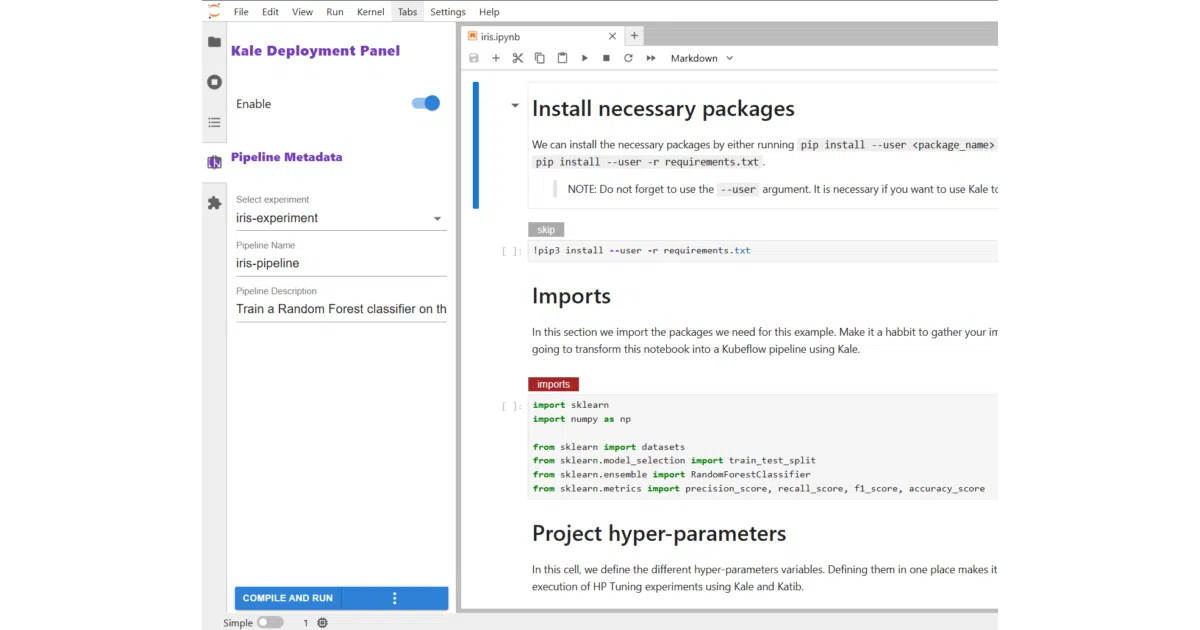Click the COMPILE AND RUN button

click(x=288, y=598)
